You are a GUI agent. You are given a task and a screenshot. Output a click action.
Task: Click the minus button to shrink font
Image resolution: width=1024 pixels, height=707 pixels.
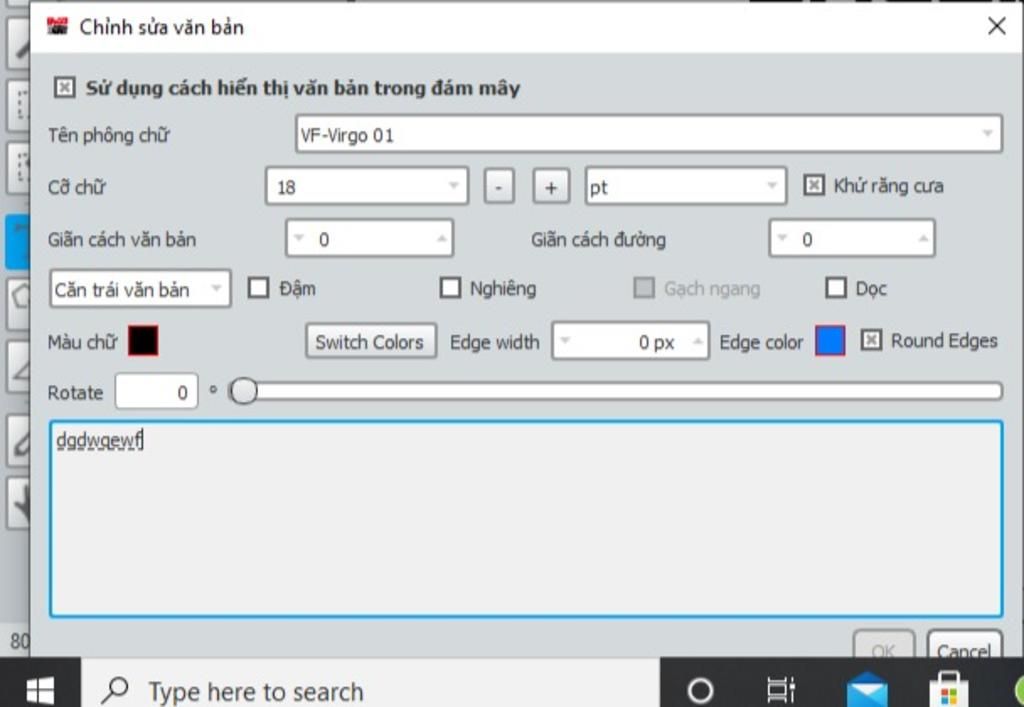(x=499, y=187)
